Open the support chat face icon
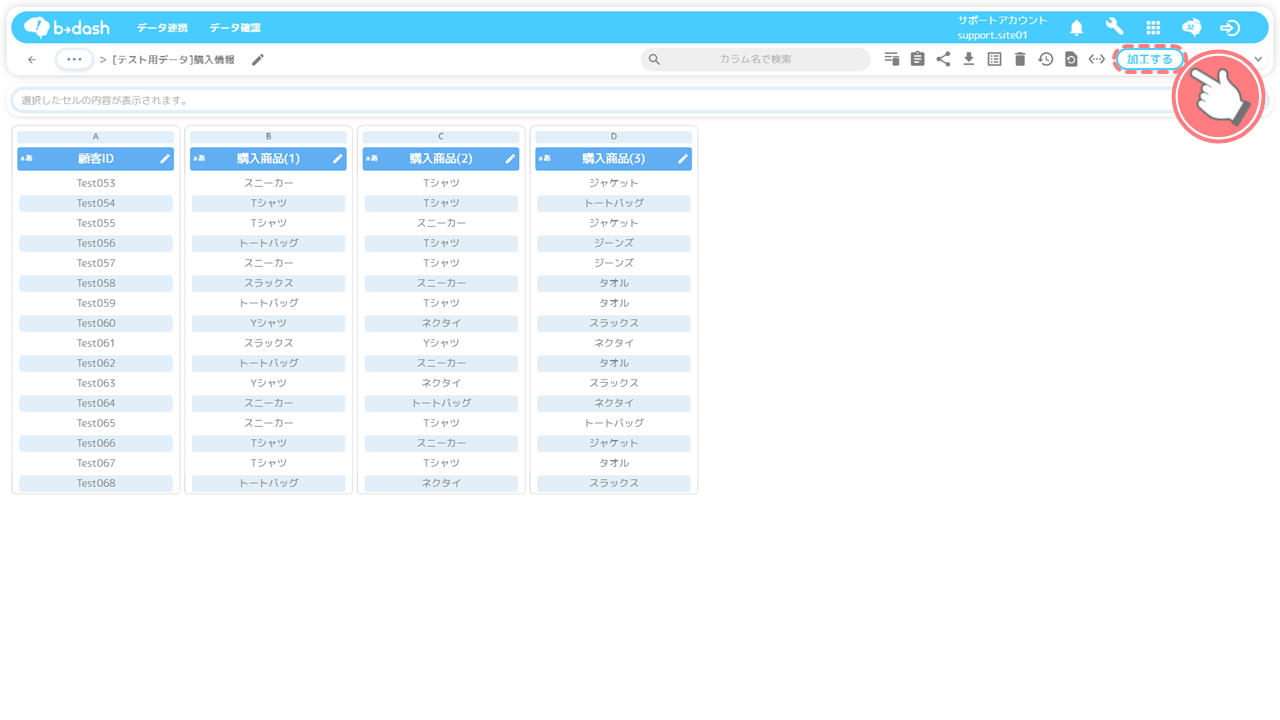The width and height of the screenshot is (1280, 720). (x=1191, y=27)
